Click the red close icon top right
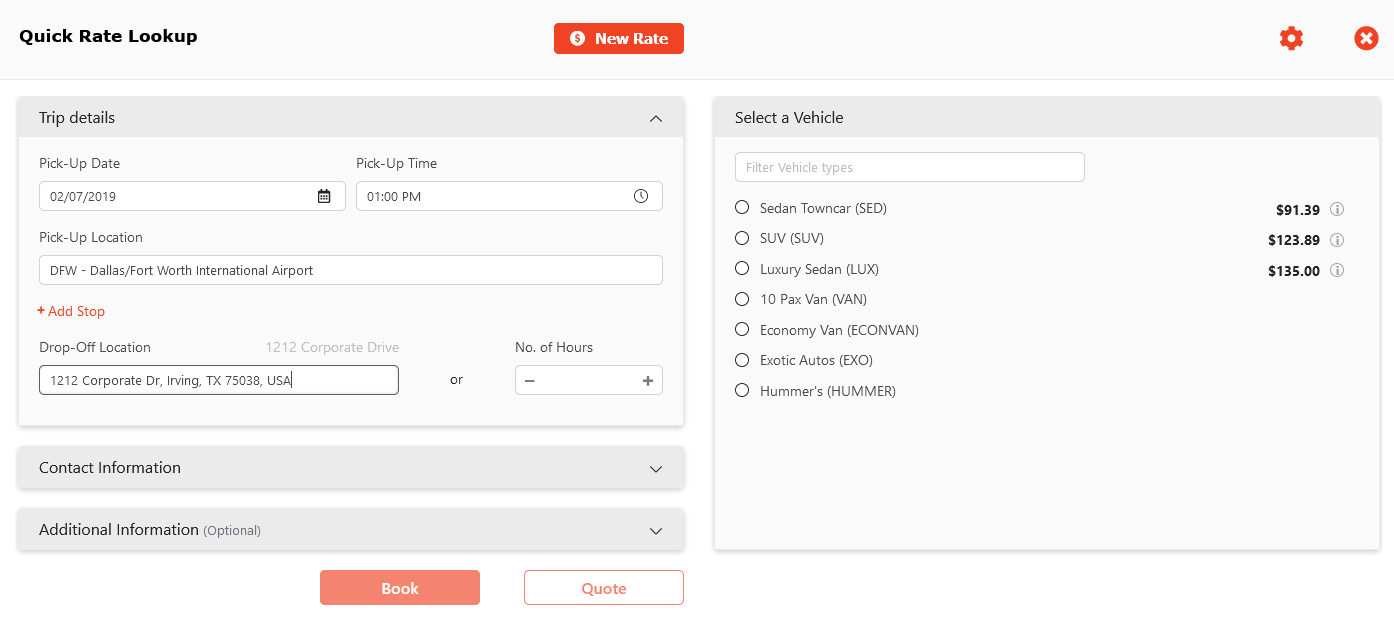The width and height of the screenshot is (1394, 627). [1366, 38]
